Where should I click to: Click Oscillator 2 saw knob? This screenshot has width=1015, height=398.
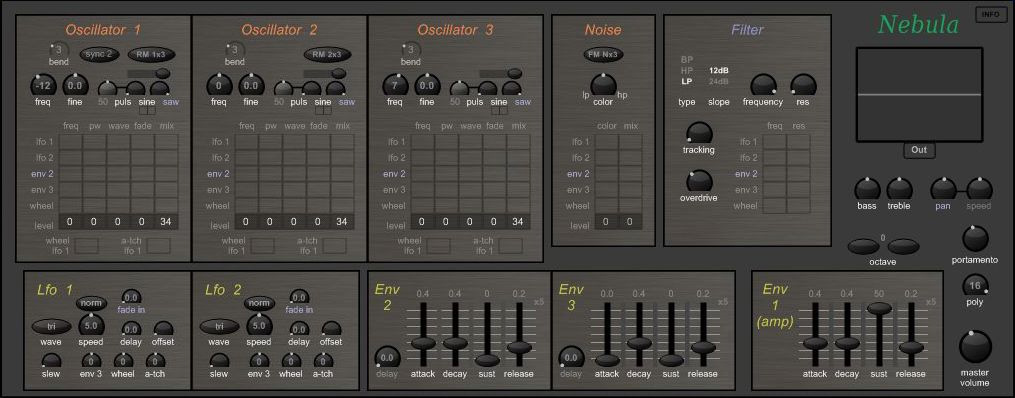[x=337, y=89]
